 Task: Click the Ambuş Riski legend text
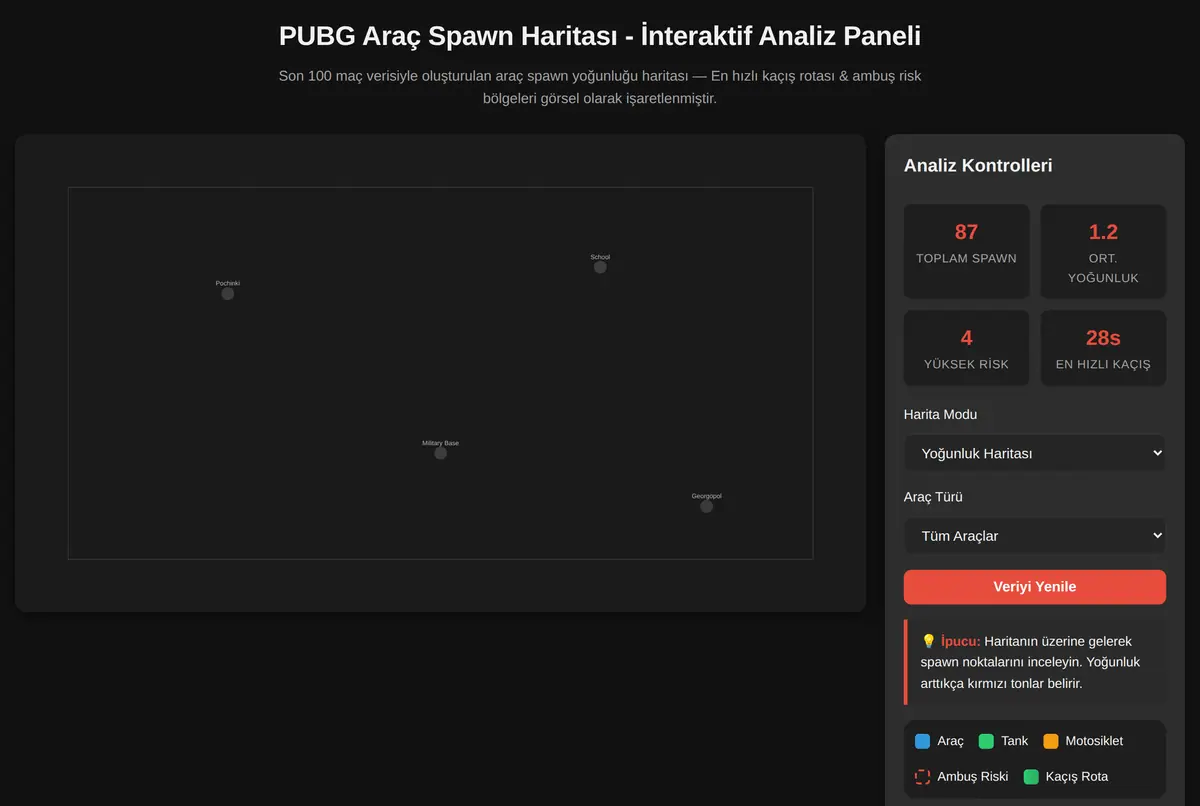(973, 776)
